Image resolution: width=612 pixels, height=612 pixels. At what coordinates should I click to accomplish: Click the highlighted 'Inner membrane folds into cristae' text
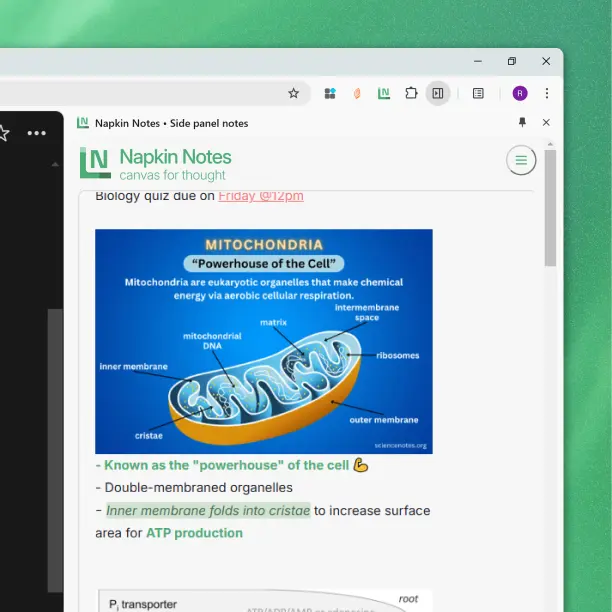pos(208,510)
